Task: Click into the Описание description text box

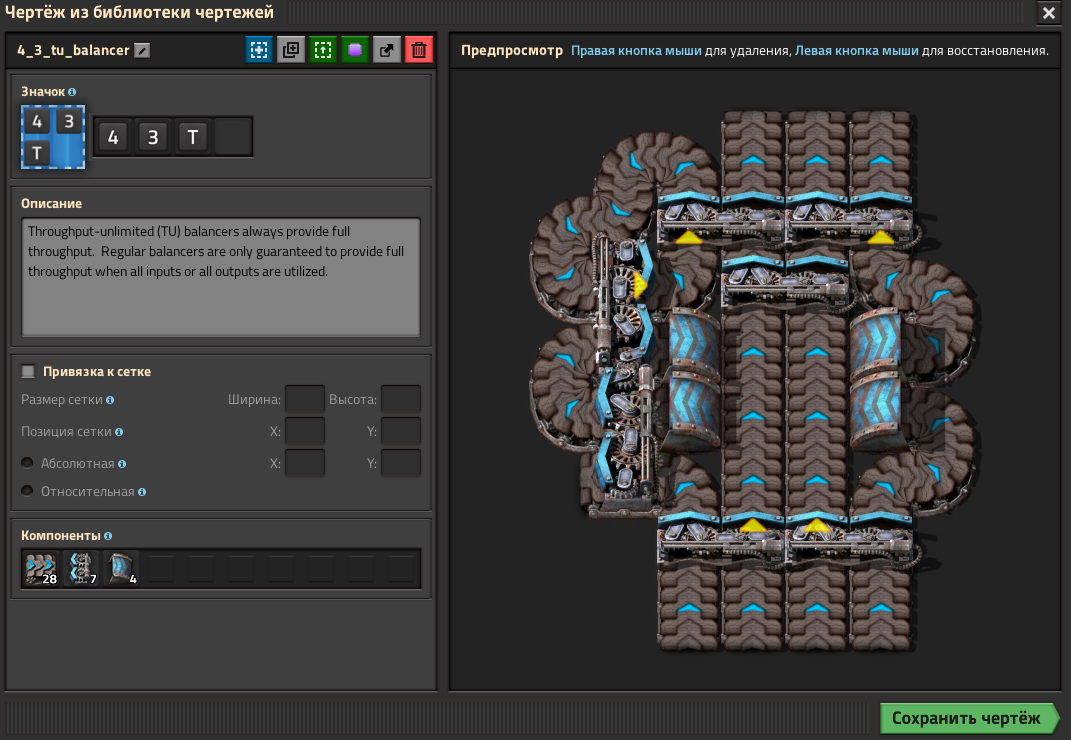Action: [x=221, y=277]
